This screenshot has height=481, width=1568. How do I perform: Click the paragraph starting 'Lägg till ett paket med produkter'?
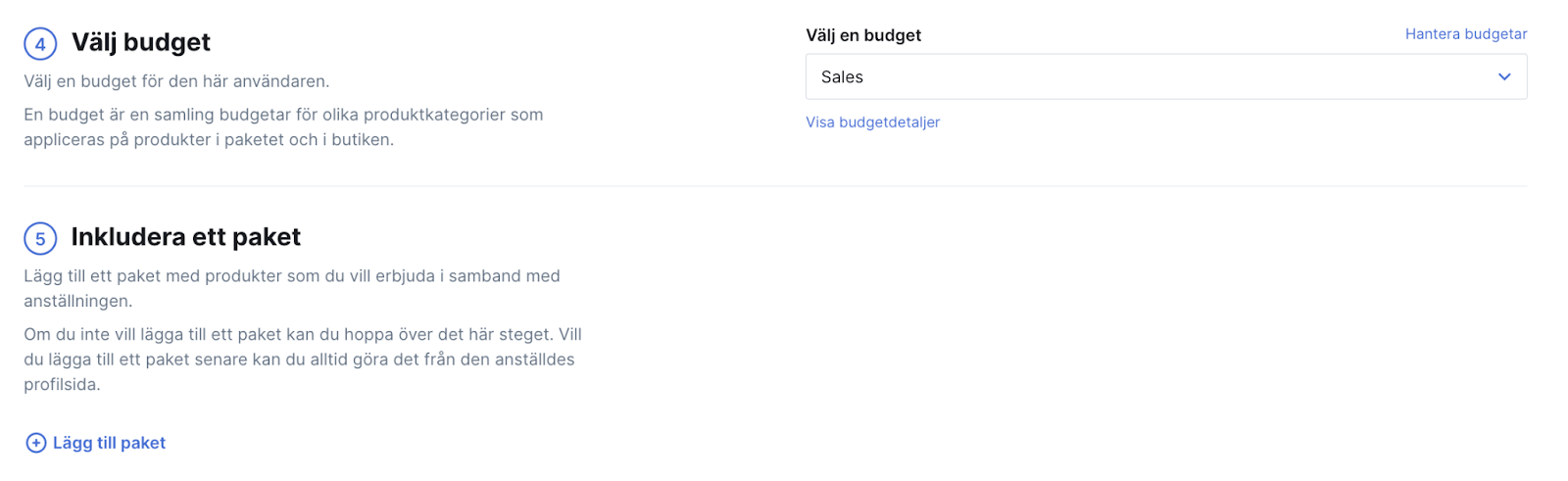coord(292,288)
